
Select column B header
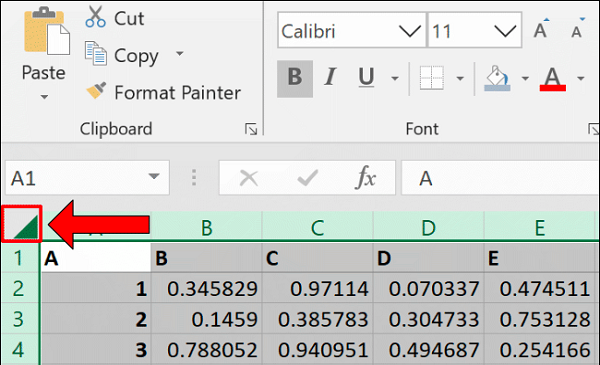click(207, 226)
